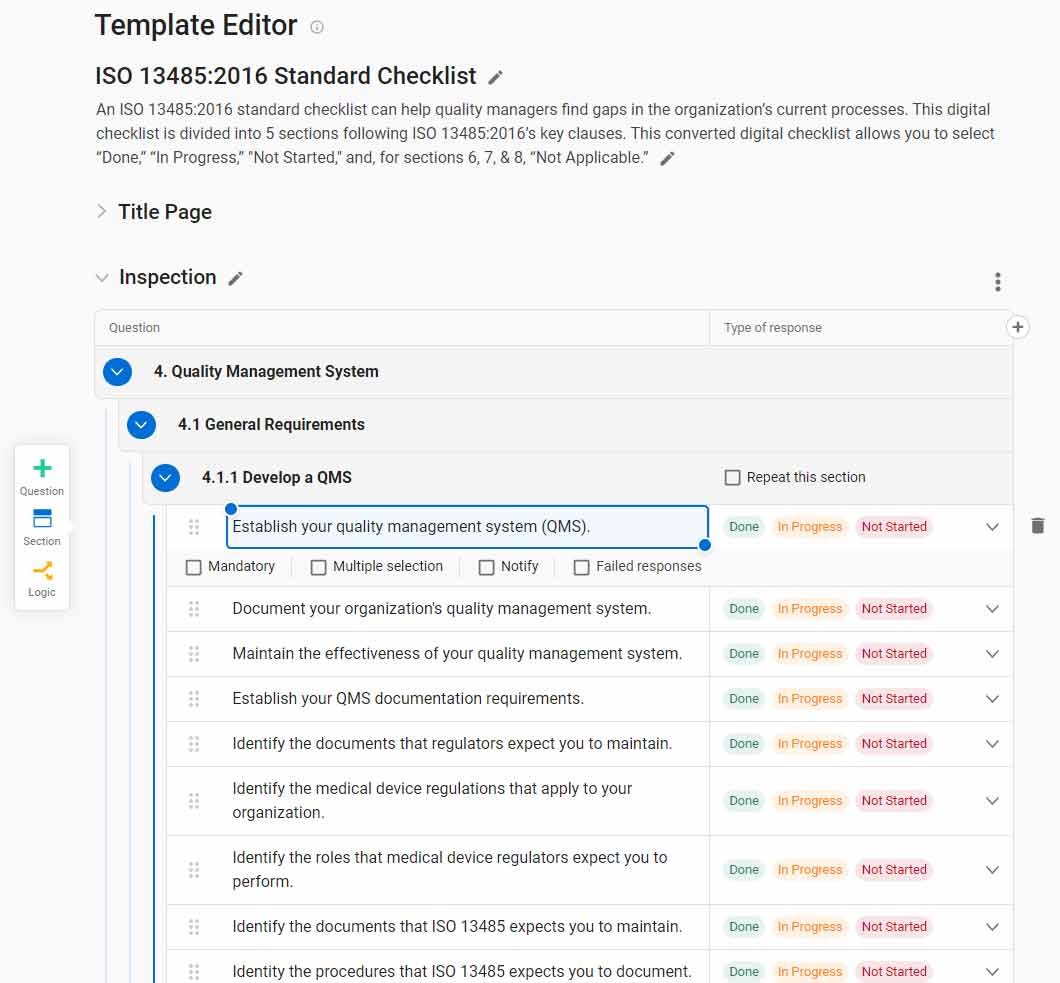Rename the Inspection page using its pencil icon
Viewport: 1060px width, 983px height.
point(235,277)
